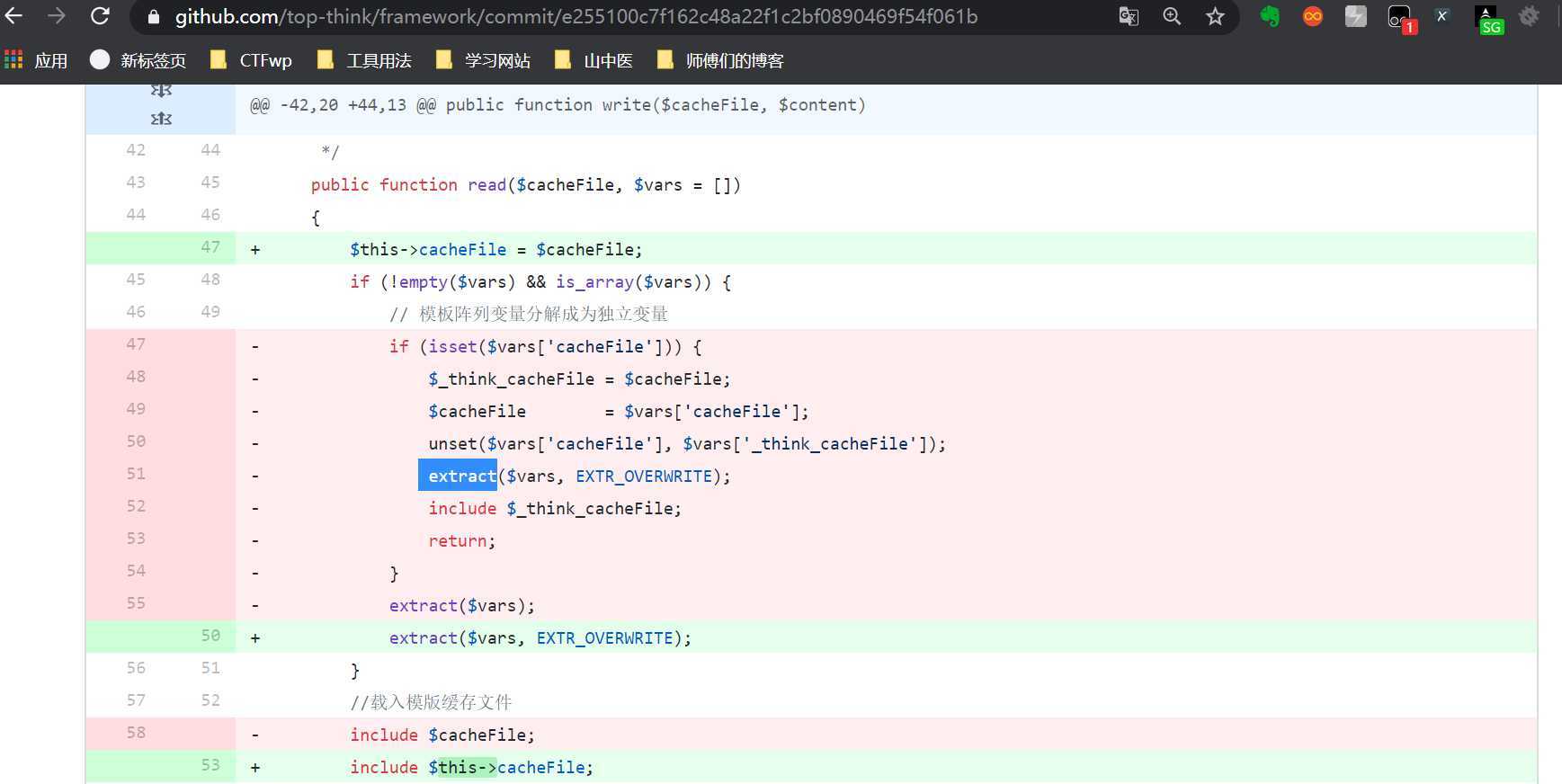The width and height of the screenshot is (1562, 784).
Task: Click EXTR_OVERWRITE in deleted line 51
Action: pyautogui.click(x=644, y=477)
